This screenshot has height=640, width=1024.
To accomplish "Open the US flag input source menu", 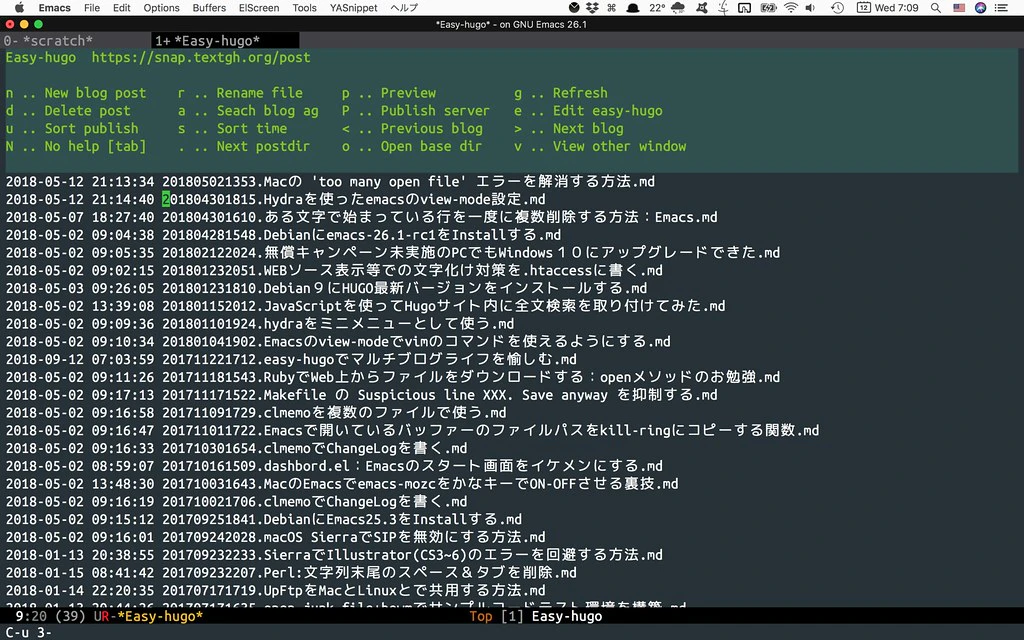I will [x=959, y=8].
